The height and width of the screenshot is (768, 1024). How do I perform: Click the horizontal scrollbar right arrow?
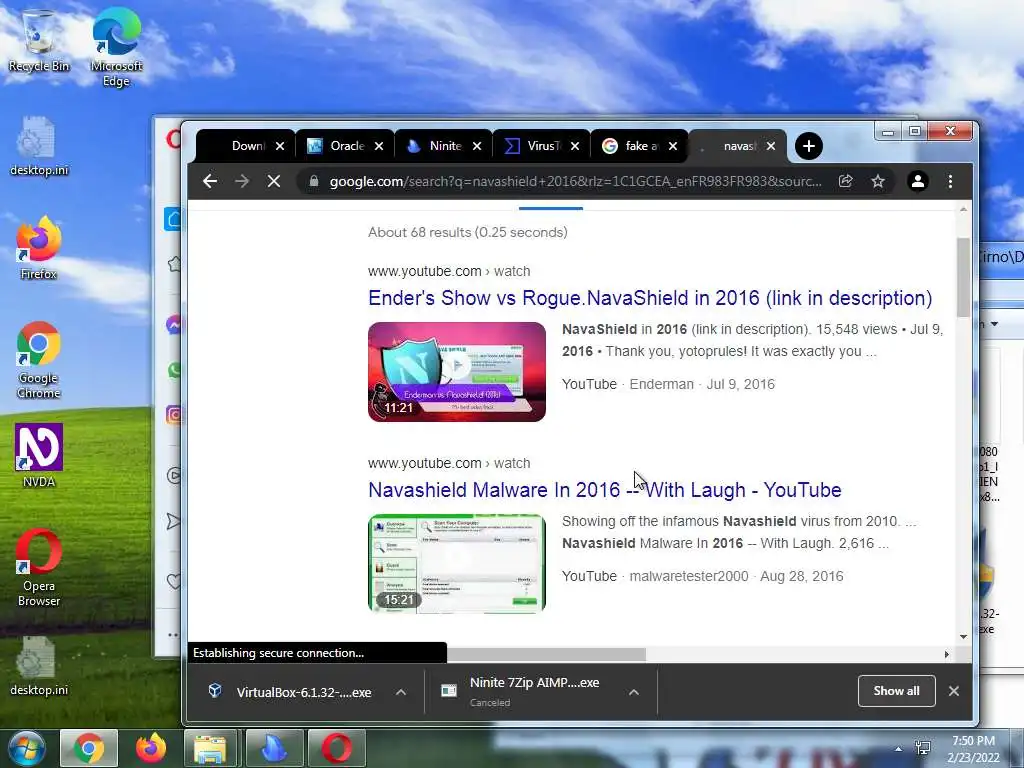pos(946,654)
